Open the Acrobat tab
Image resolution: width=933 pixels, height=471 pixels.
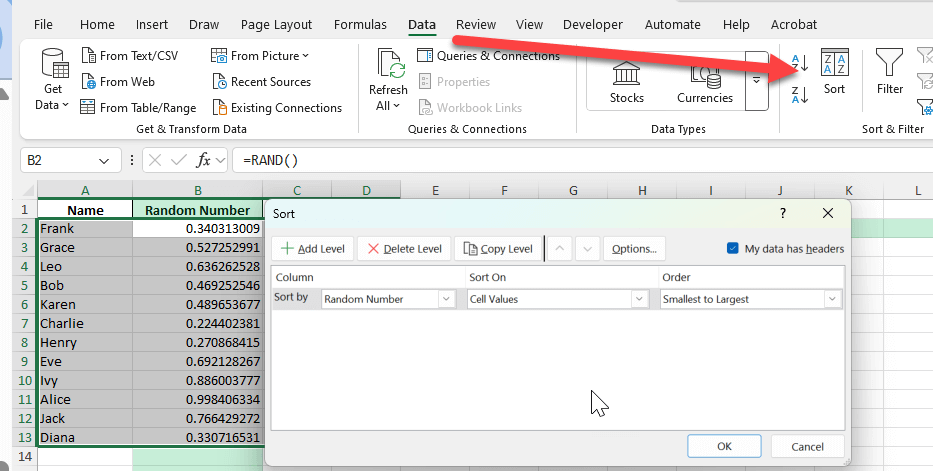793,24
